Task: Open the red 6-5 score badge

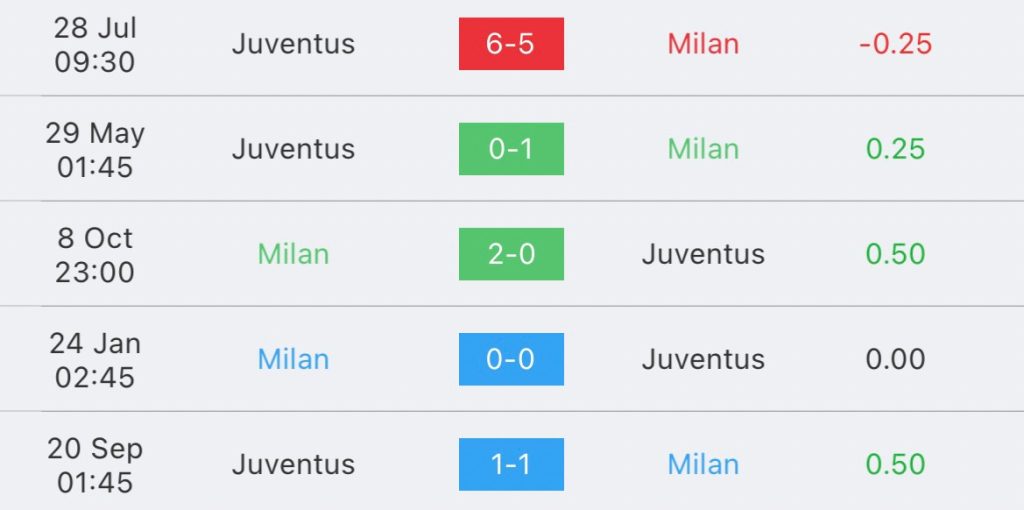Action: (511, 44)
